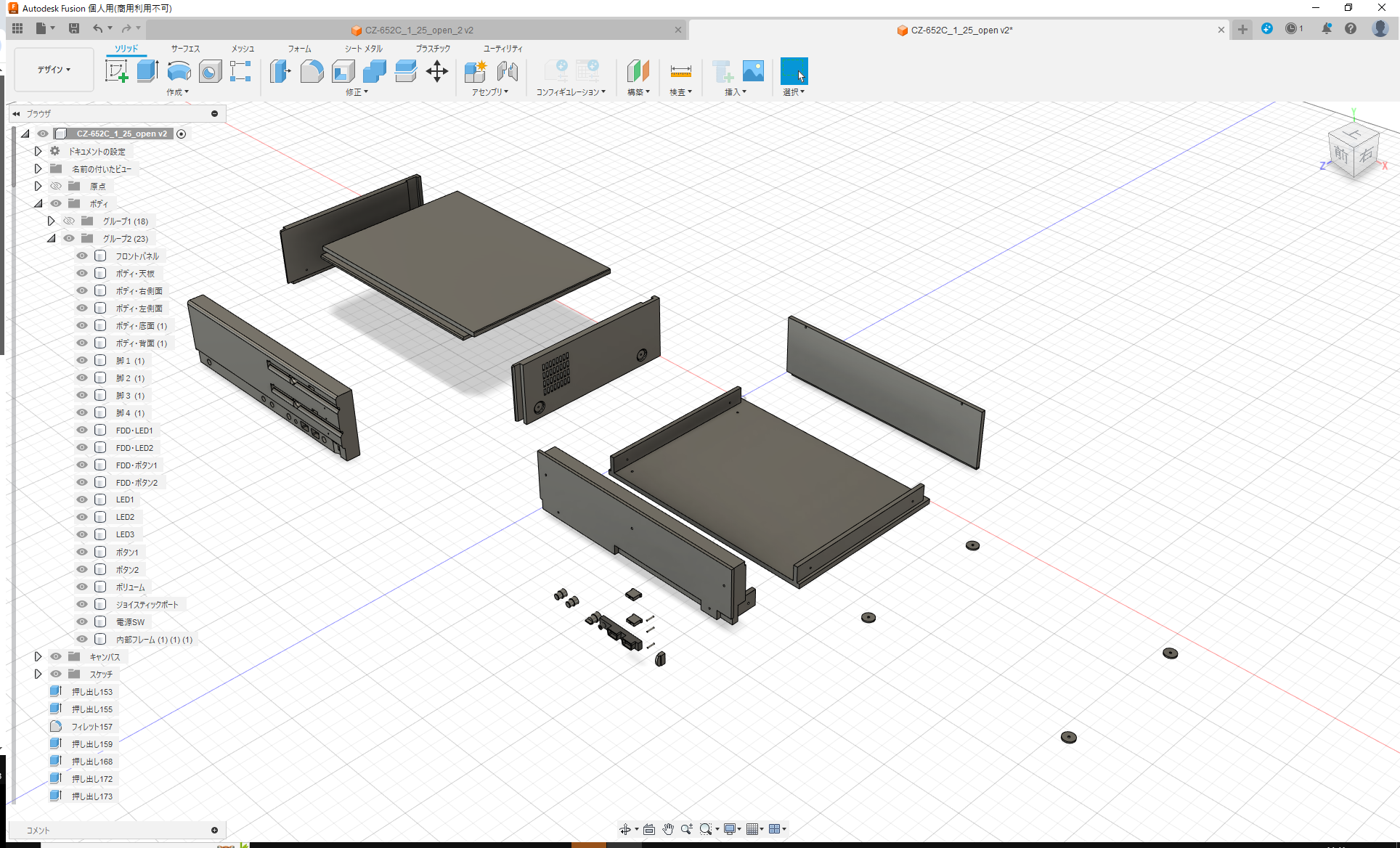Open the Measure tool under 検査
The width and height of the screenshot is (1400, 848).
tap(680, 70)
